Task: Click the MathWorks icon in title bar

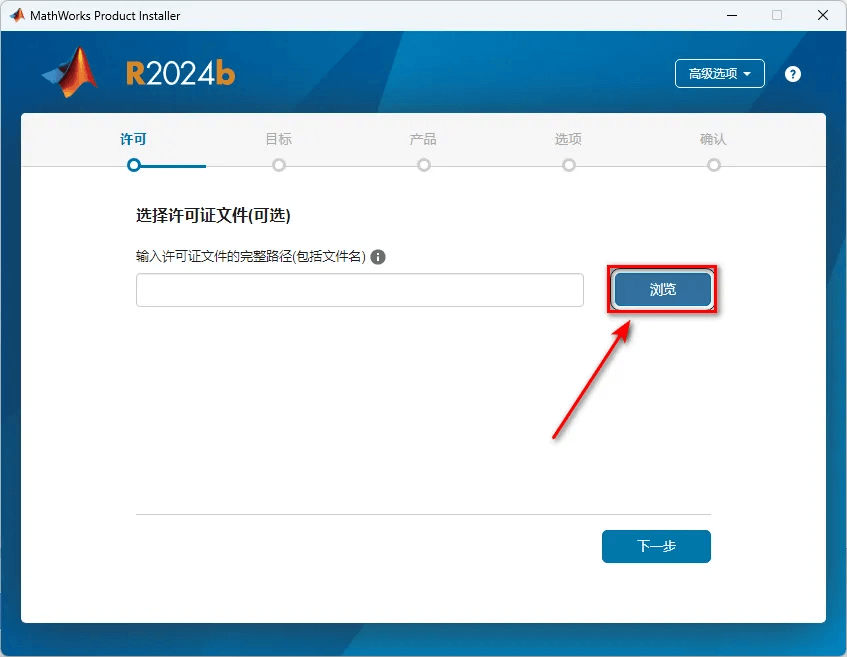Action: [17, 15]
